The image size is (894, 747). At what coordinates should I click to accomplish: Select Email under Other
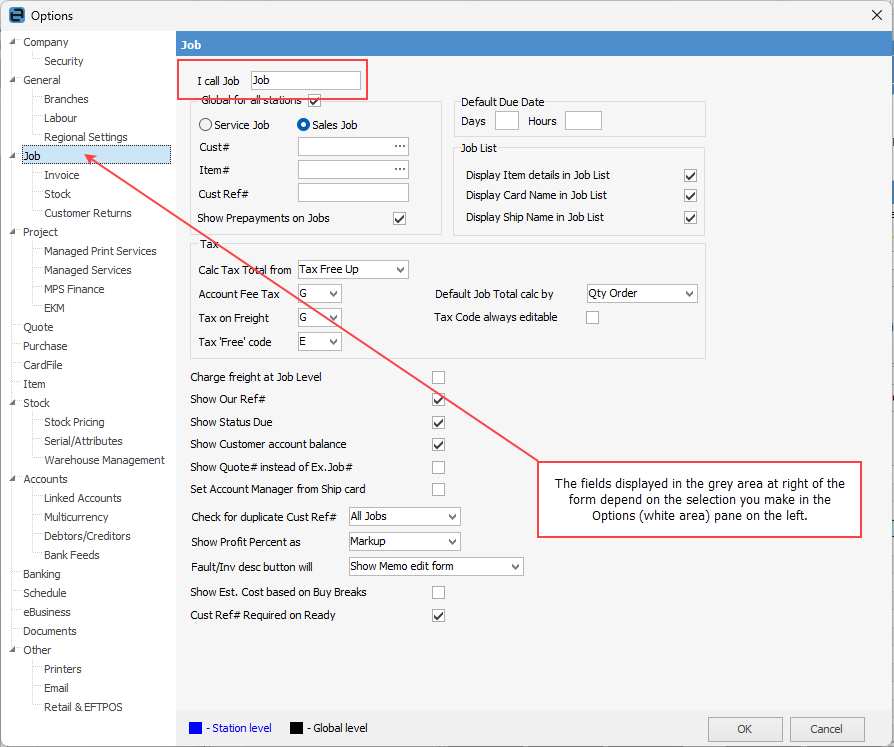tap(56, 688)
